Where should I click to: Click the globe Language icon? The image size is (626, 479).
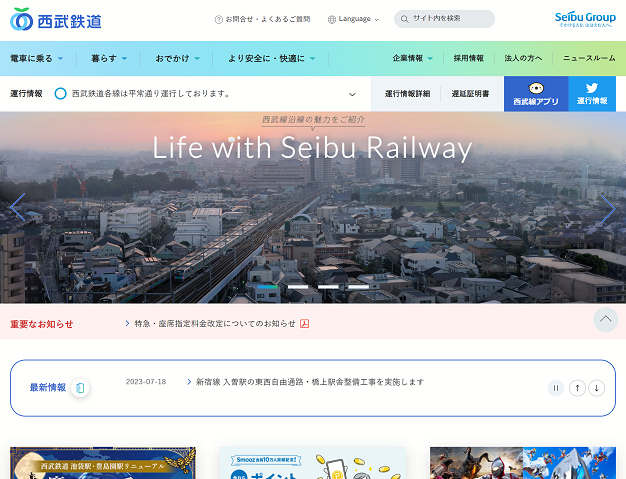pyautogui.click(x=331, y=19)
